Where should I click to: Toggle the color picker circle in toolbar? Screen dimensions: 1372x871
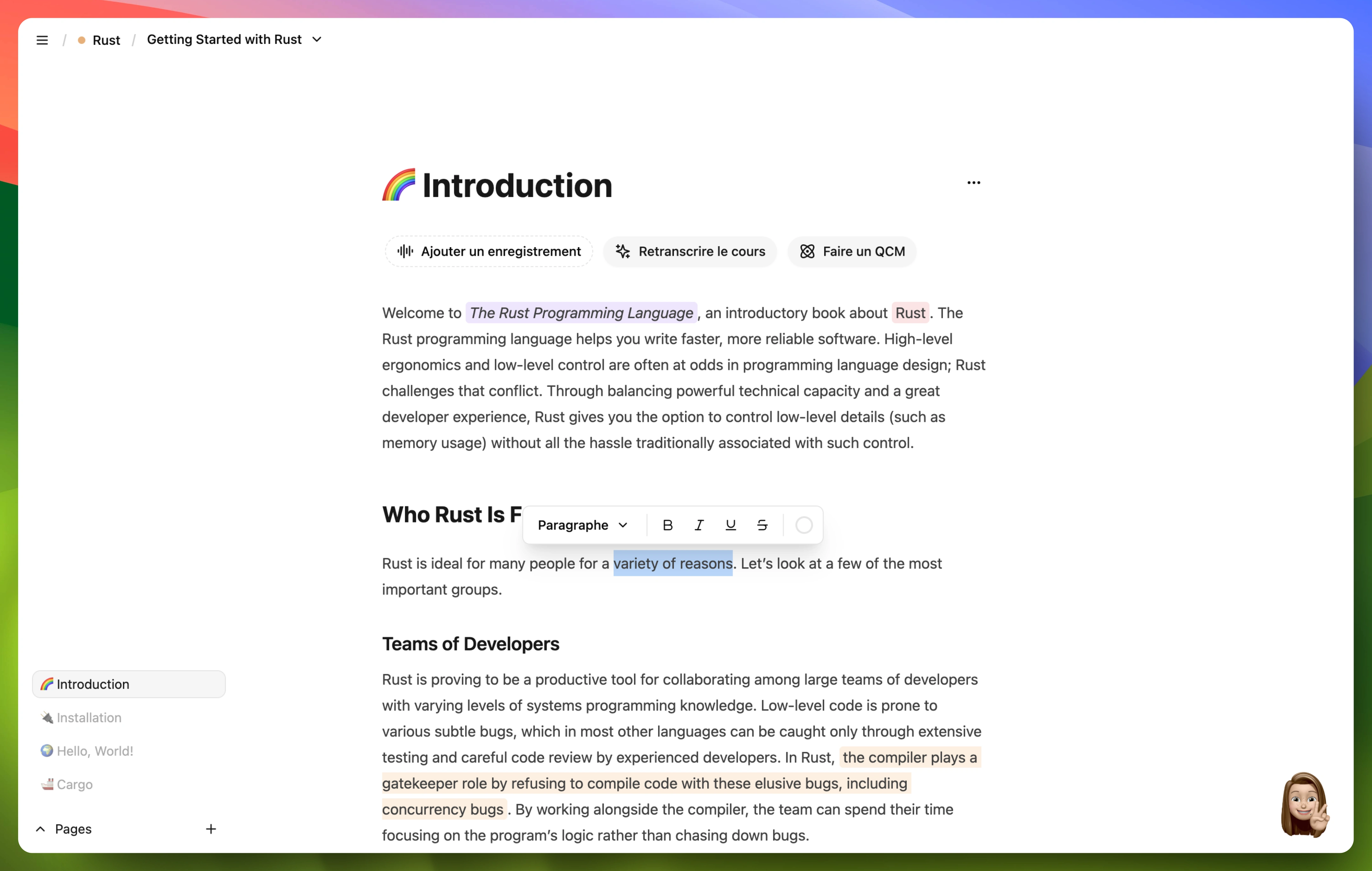coord(804,524)
